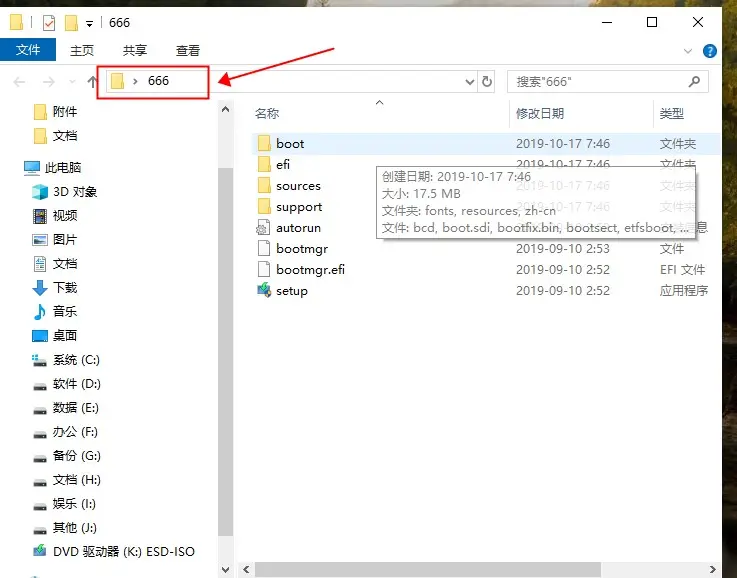Expand the address bar breadcrumb chevron
Image resolution: width=737 pixels, height=578 pixels.
coord(135,81)
